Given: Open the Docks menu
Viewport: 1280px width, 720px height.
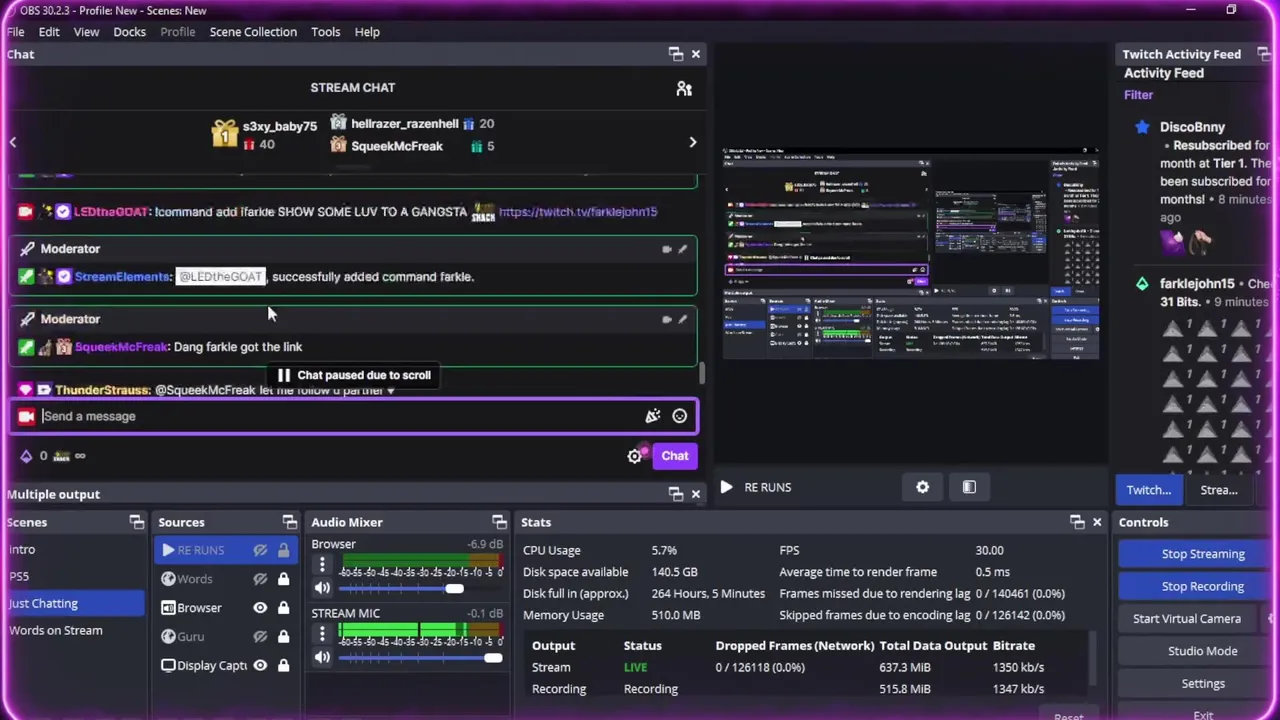Looking at the screenshot, I should point(129,32).
